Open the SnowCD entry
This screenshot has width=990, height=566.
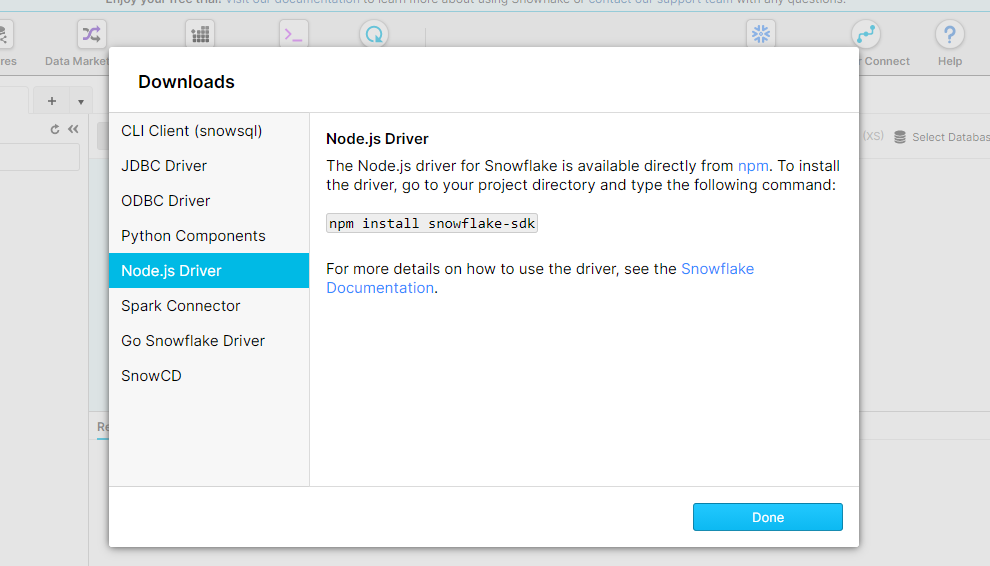point(209,376)
